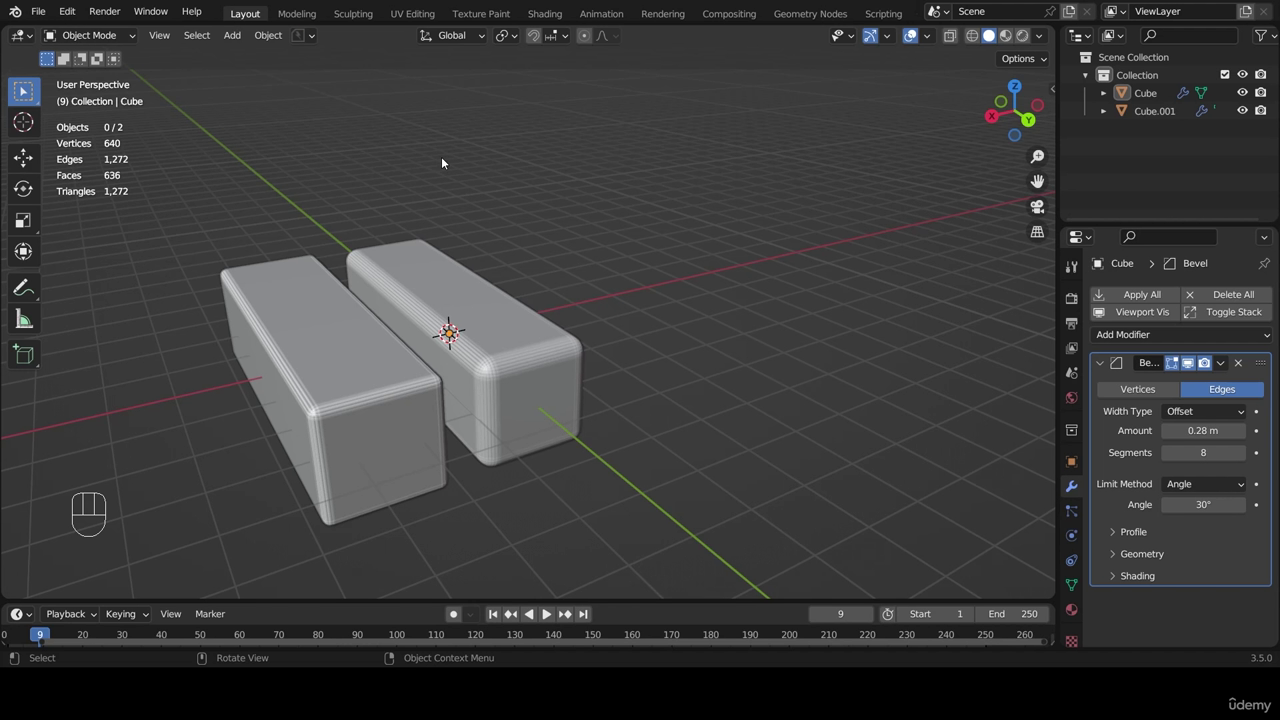
Task: Hide Cube.001 in the outliner
Action: [1242, 111]
